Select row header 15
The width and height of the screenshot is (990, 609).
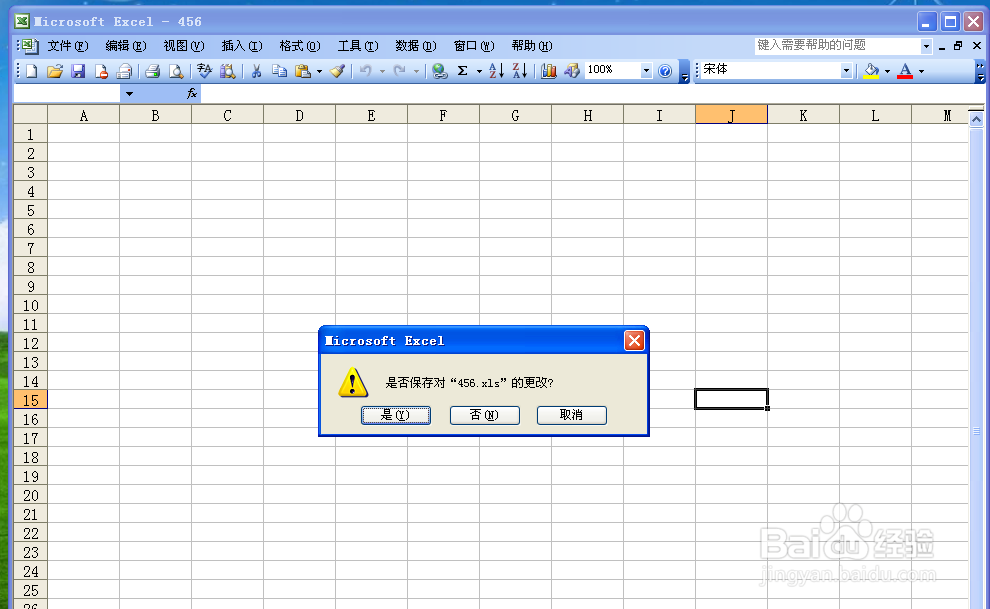coord(30,400)
